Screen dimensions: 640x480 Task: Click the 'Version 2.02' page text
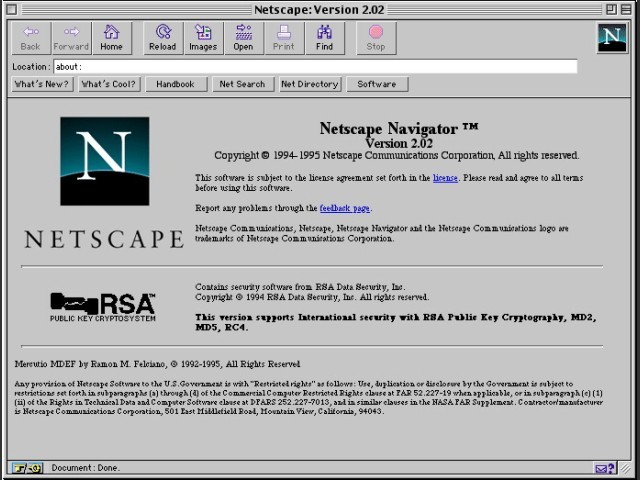399,144
